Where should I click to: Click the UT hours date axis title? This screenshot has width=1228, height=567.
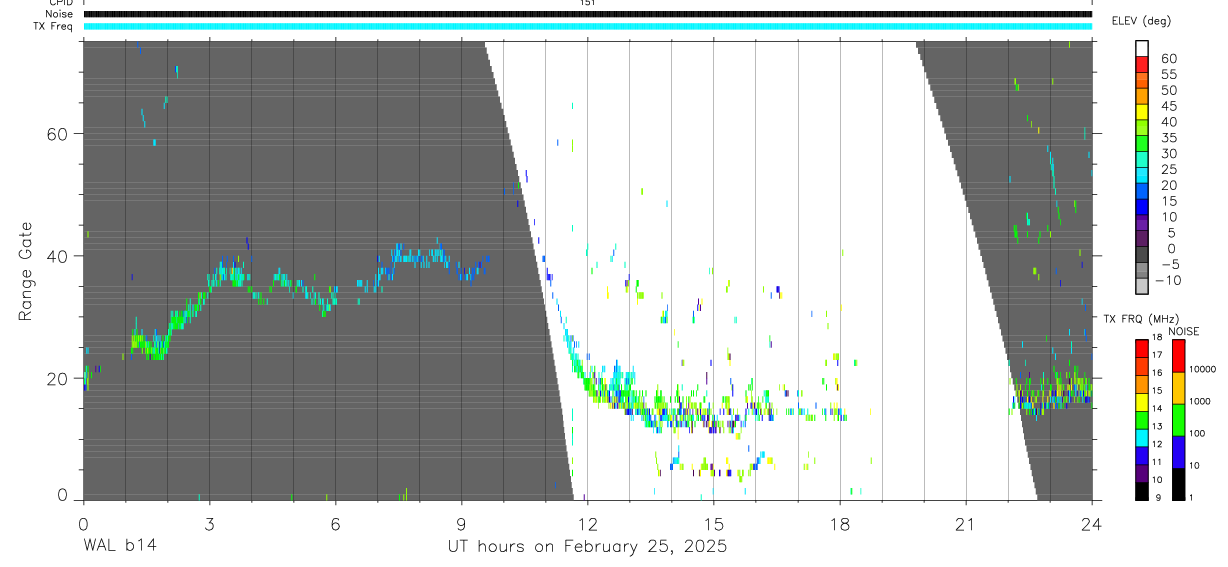(587, 546)
